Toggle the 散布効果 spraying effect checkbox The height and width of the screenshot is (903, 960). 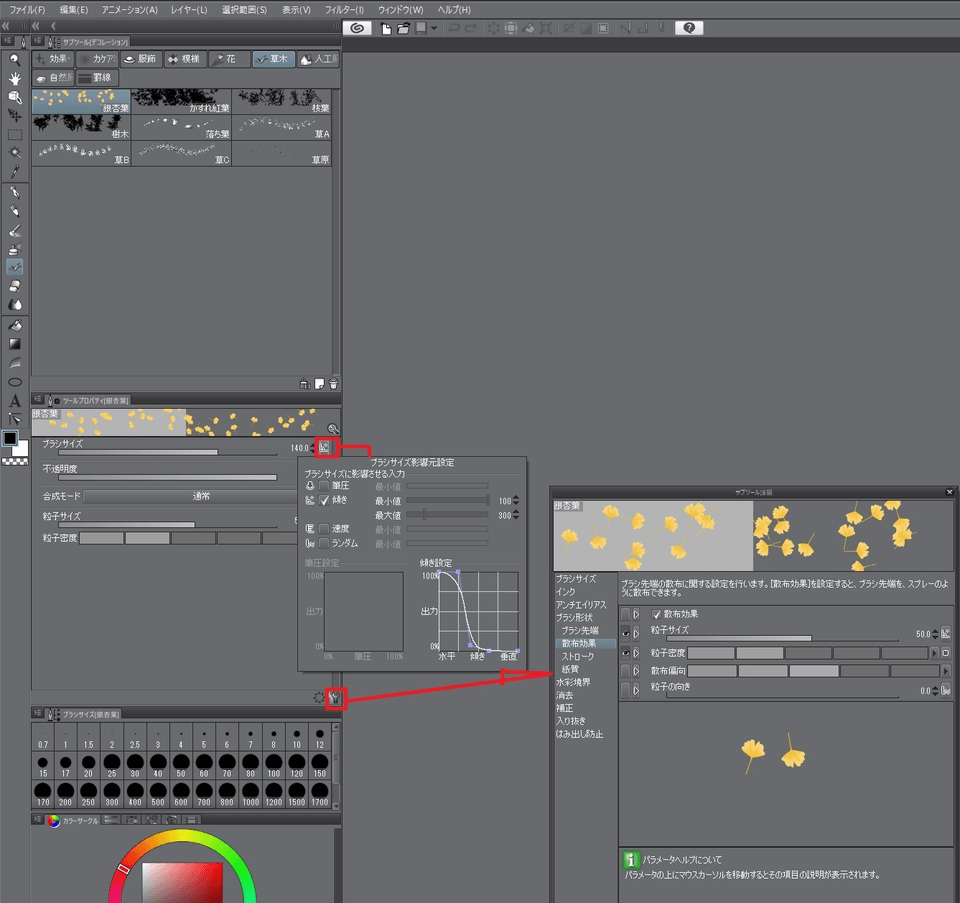(656, 614)
